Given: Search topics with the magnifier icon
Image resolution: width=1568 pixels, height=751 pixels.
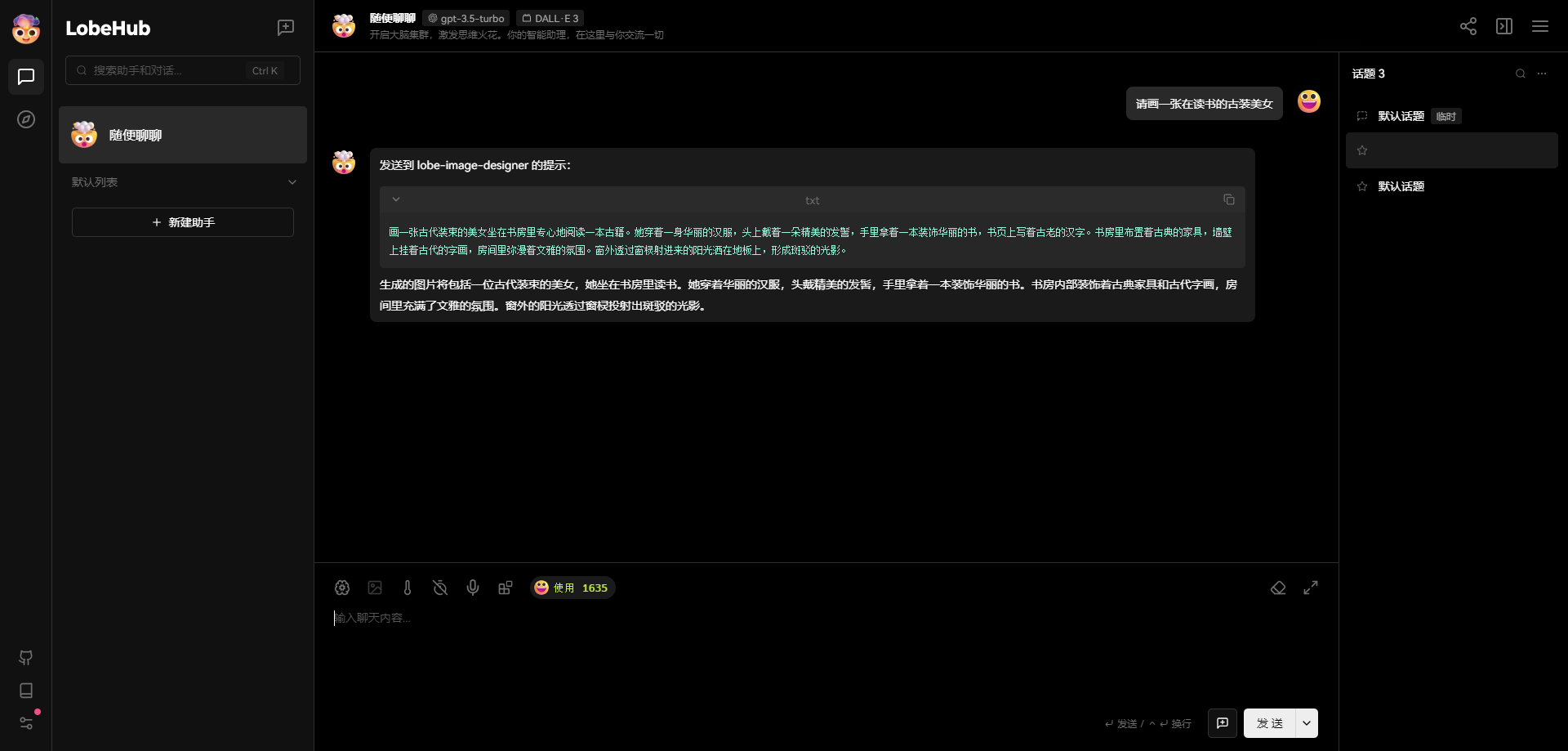Looking at the screenshot, I should (x=1521, y=74).
